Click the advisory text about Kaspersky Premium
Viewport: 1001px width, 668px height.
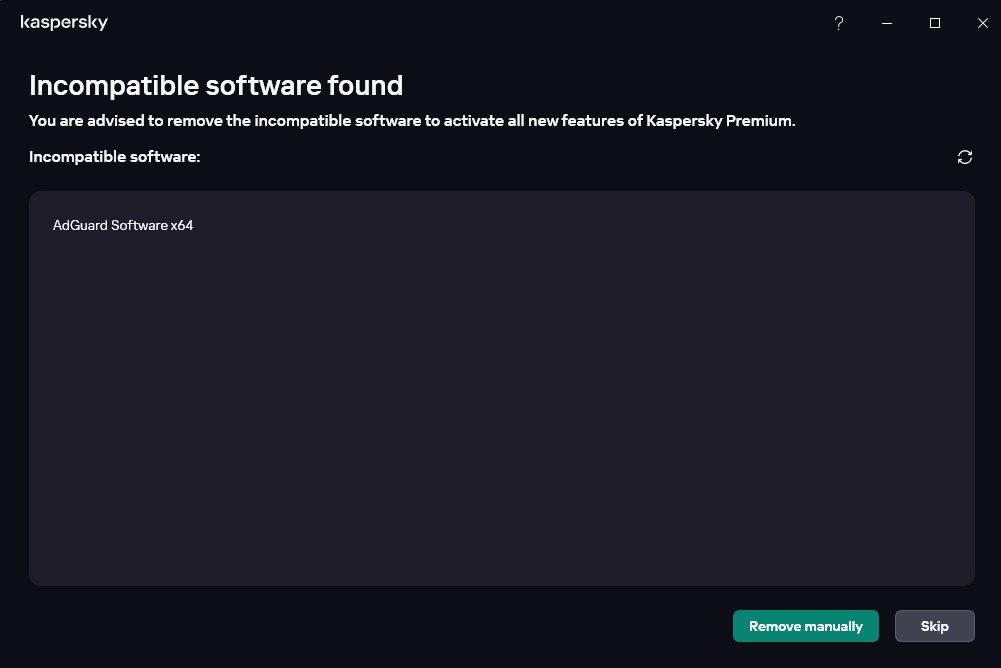click(412, 121)
